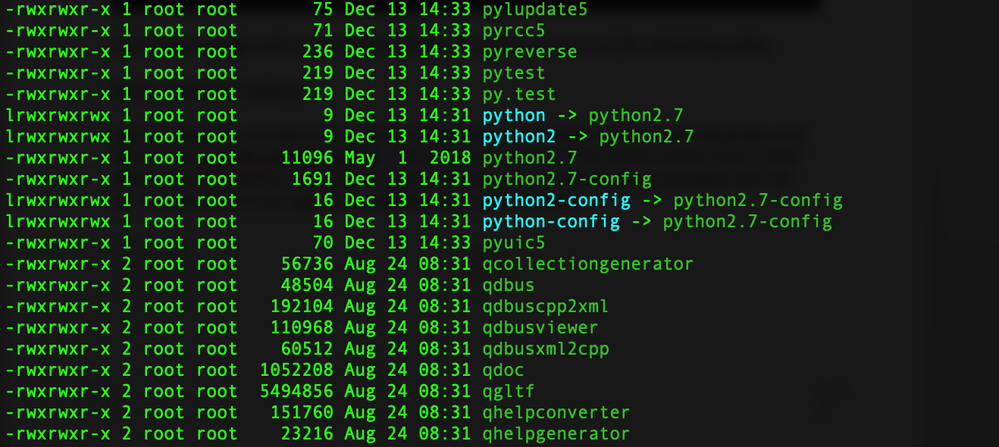Image resolution: width=999 pixels, height=447 pixels.
Task: Click the pyuic5 filename
Action: (x=514, y=242)
